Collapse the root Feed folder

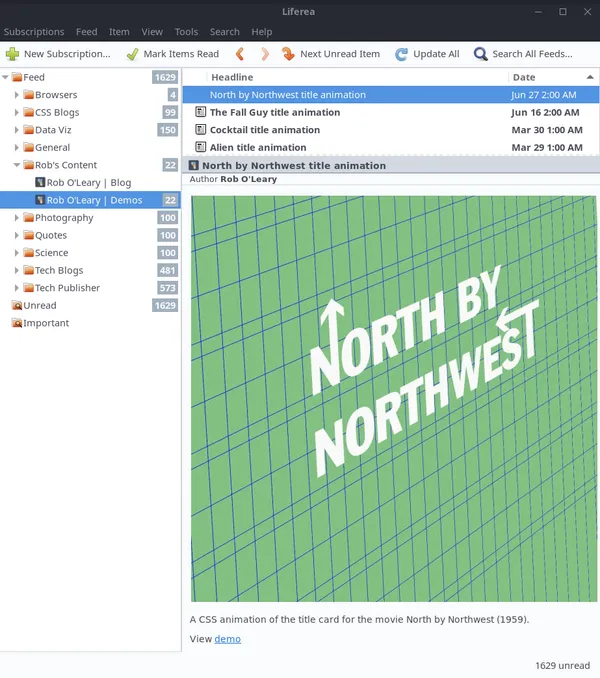5,77
